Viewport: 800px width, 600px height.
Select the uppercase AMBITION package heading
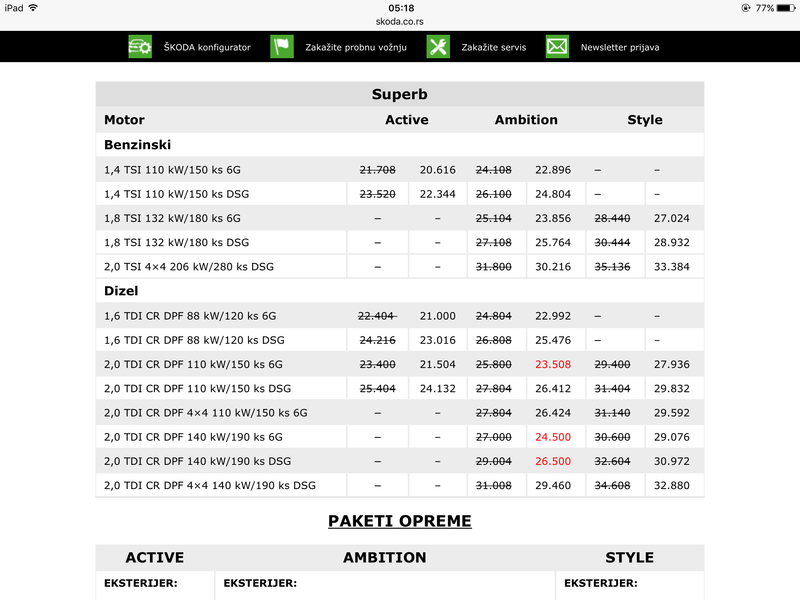point(385,558)
